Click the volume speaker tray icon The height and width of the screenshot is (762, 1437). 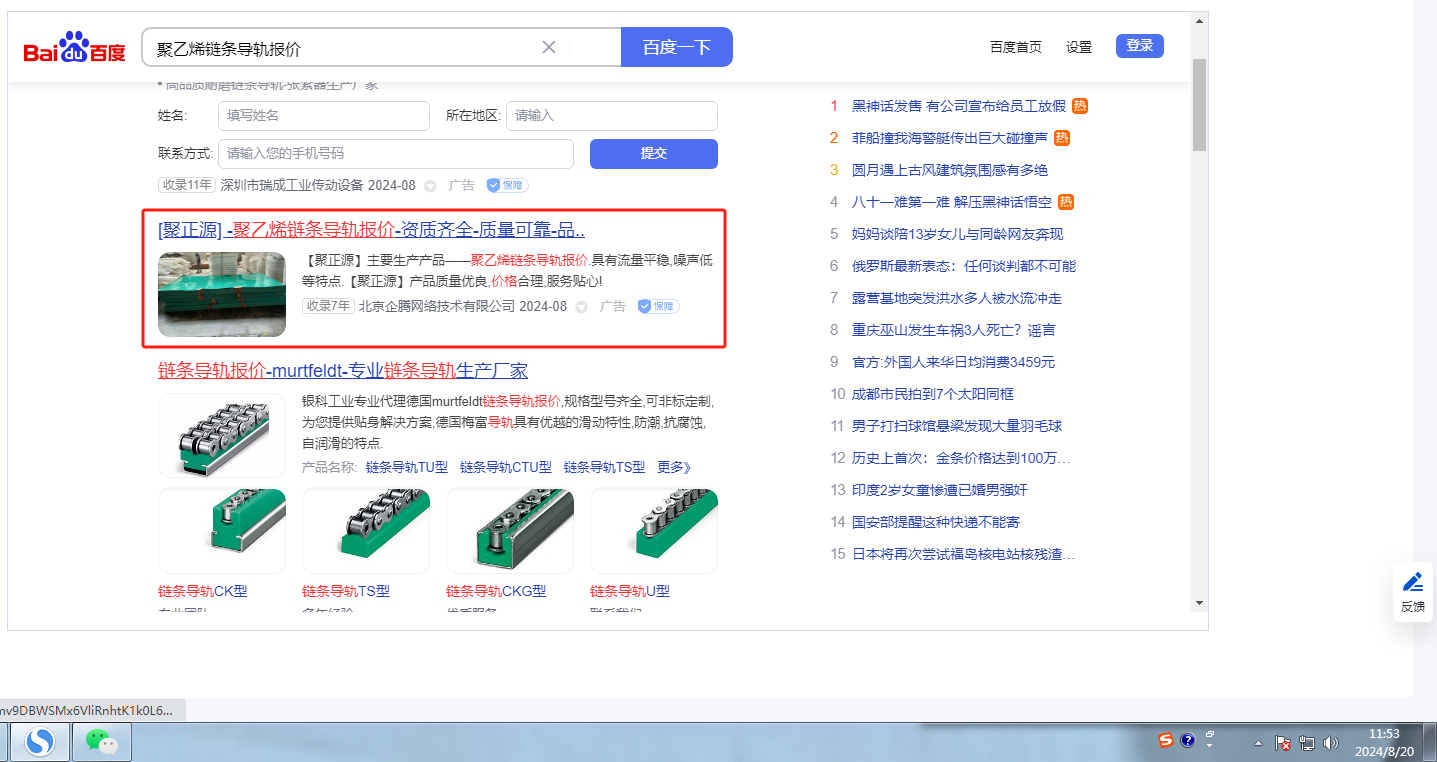[1331, 743]
